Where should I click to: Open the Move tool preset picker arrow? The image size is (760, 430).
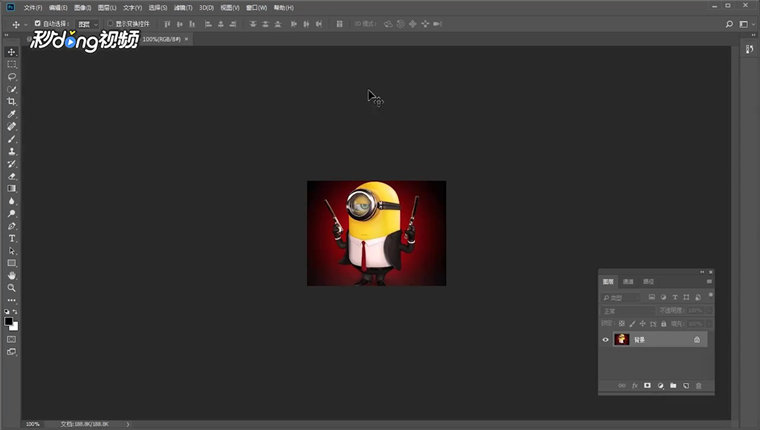pos(26,24)
